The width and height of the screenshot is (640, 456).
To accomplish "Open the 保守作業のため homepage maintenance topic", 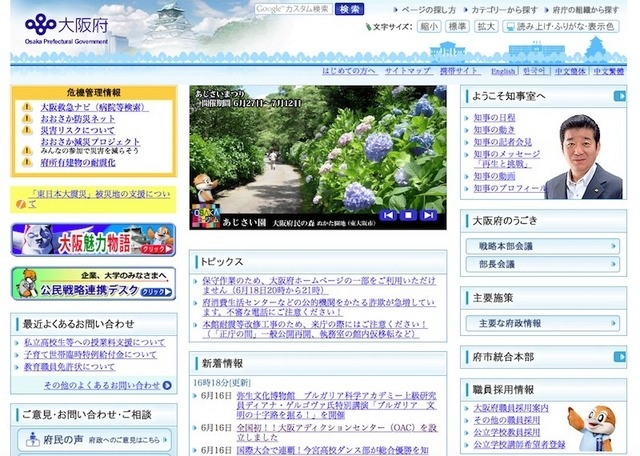I will pos(319,285).
